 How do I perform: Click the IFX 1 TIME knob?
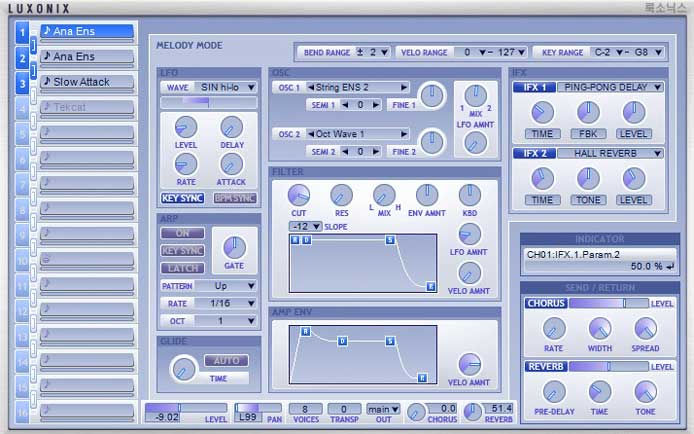542,112
